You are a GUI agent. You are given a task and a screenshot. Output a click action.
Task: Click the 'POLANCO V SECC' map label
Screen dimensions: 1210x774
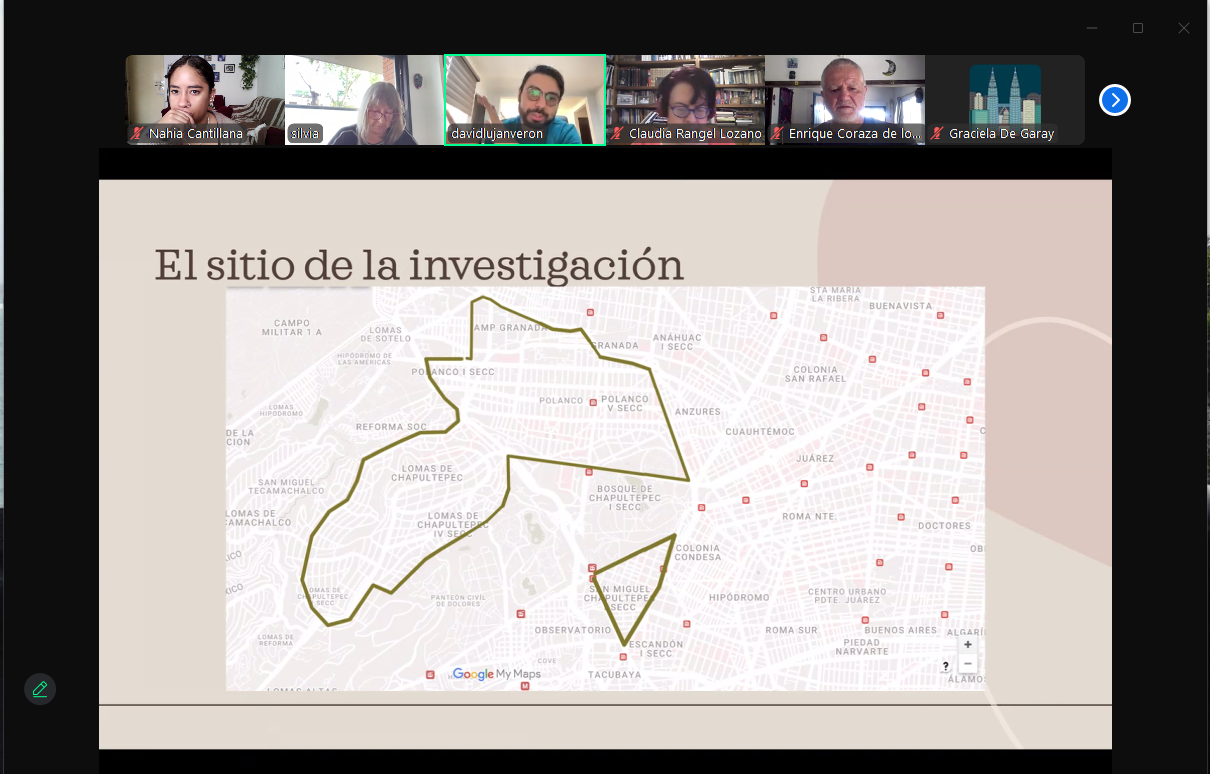[x=625, y=403]
